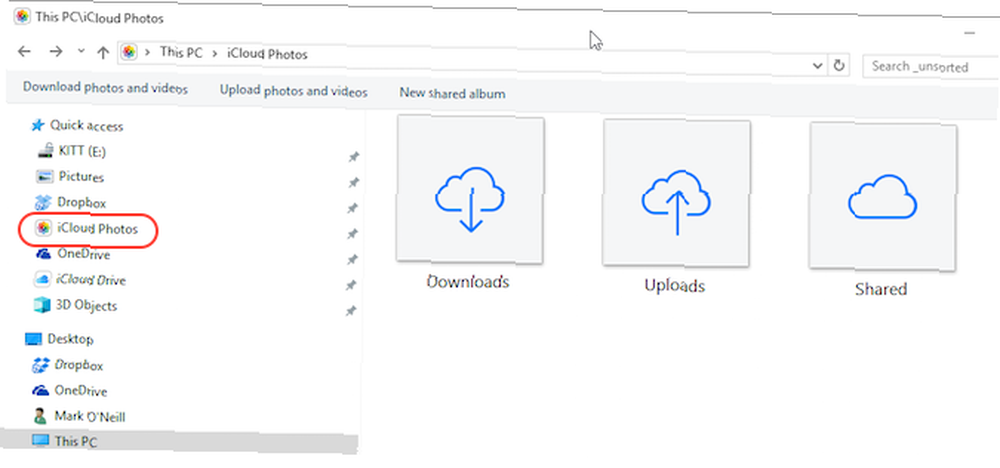Viewport: 1000px width, 468px height.
Task: Click pin icon beside KITT (E:)
Action: pyautogui.click(x=353, y=156)
